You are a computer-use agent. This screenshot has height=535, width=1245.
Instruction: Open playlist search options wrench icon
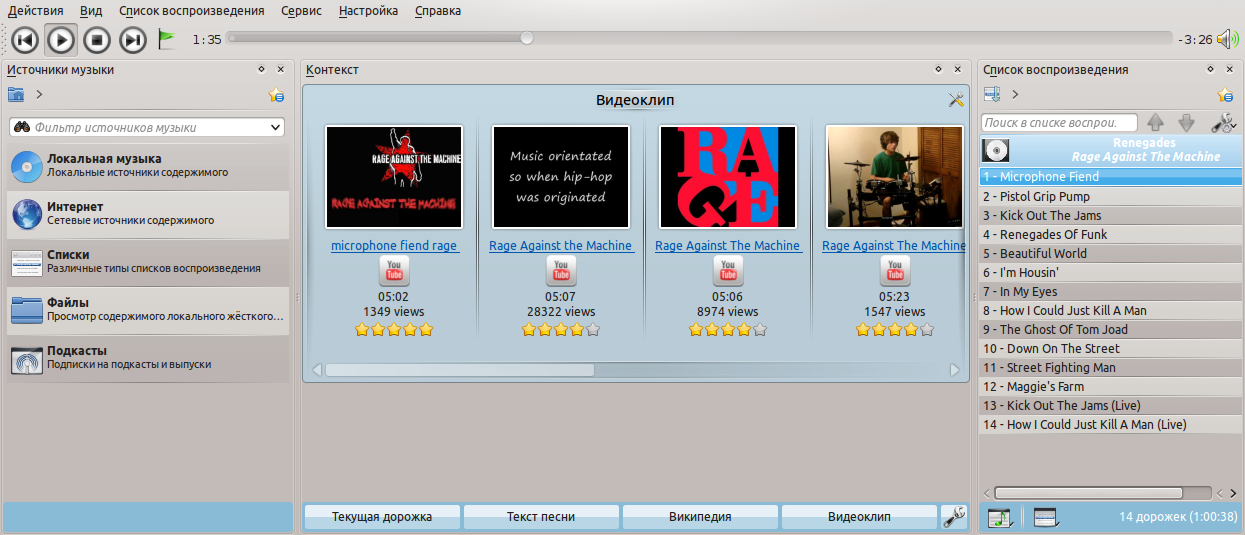[x=1223, y=123]
